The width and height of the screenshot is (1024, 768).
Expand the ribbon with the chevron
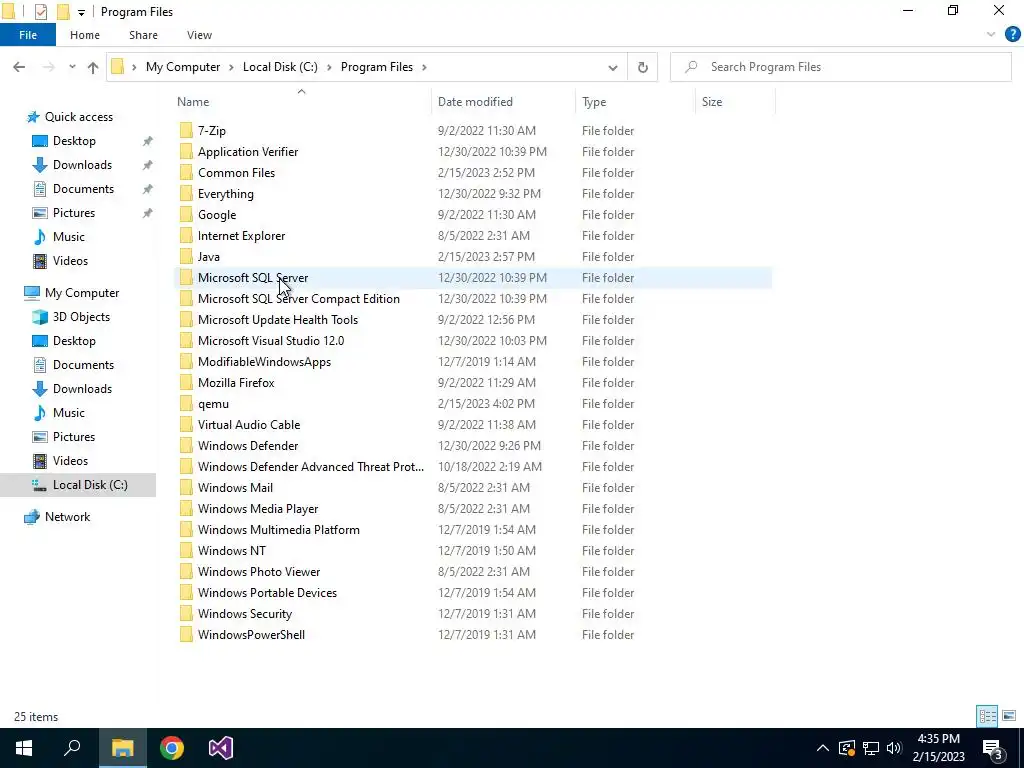pos(991,35)
